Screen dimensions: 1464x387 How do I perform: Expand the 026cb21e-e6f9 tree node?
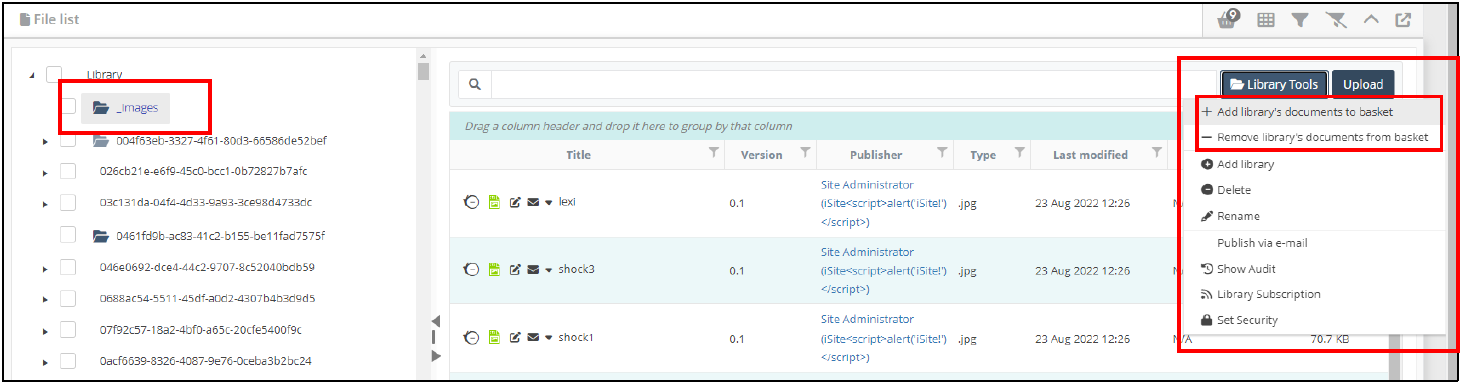(45, 172)
